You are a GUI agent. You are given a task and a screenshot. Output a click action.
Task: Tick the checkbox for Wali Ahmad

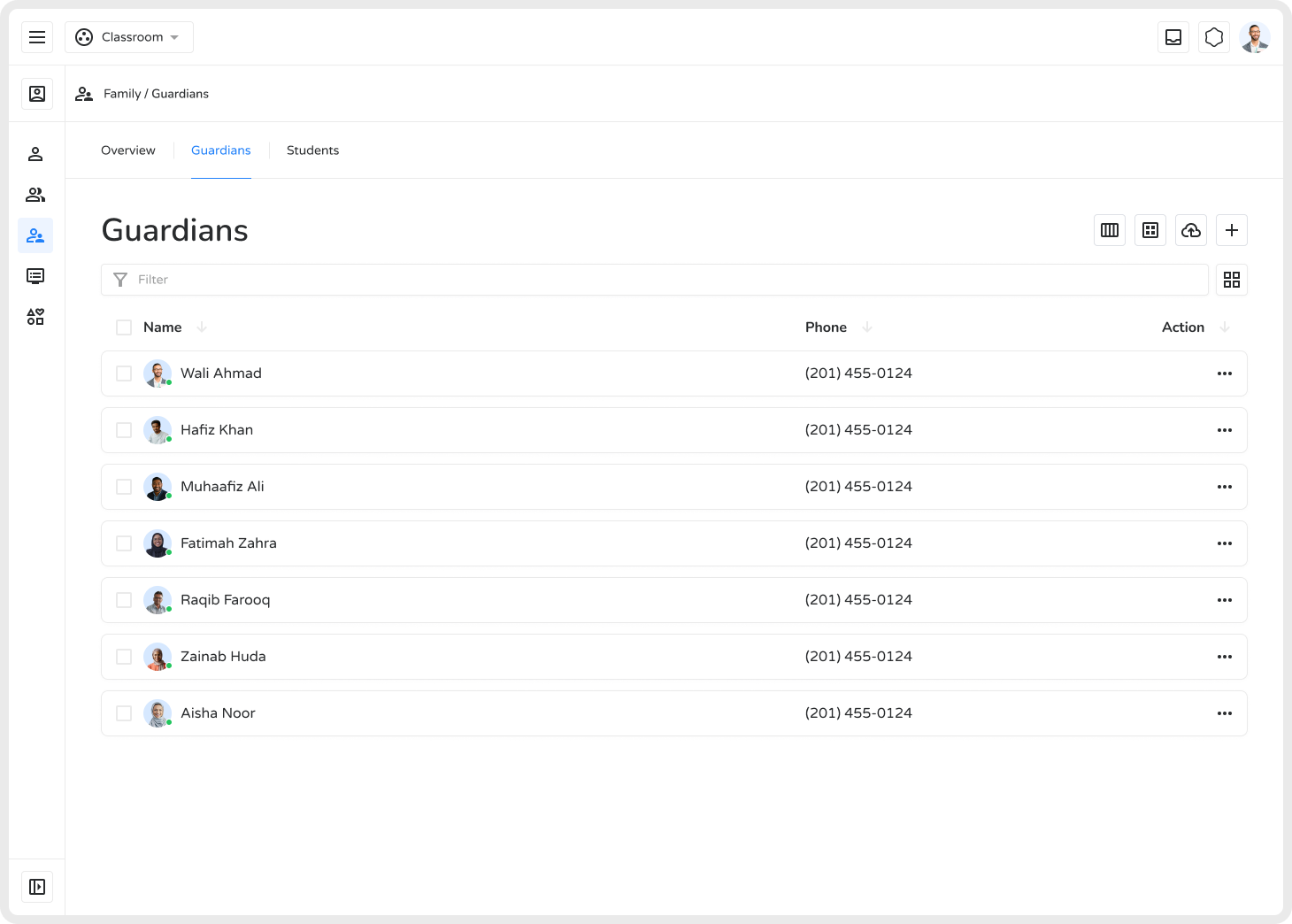tap(124, 373)
